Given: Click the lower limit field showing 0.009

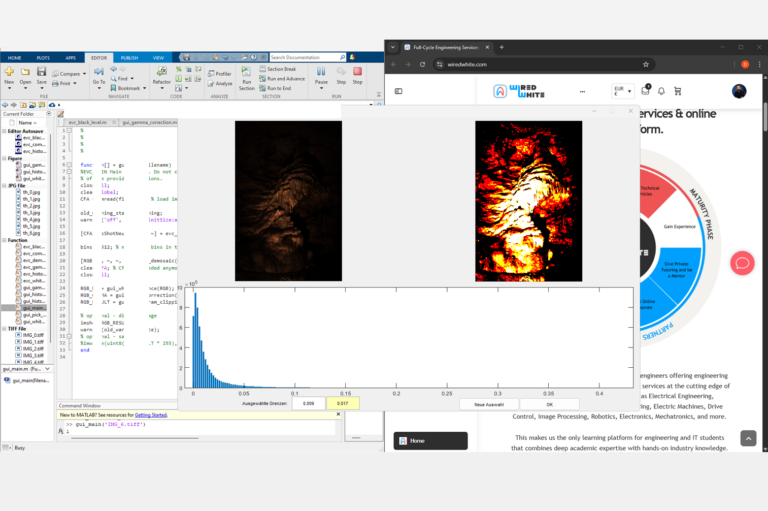Looking at the screenshot, I should [x=309, y=403].
